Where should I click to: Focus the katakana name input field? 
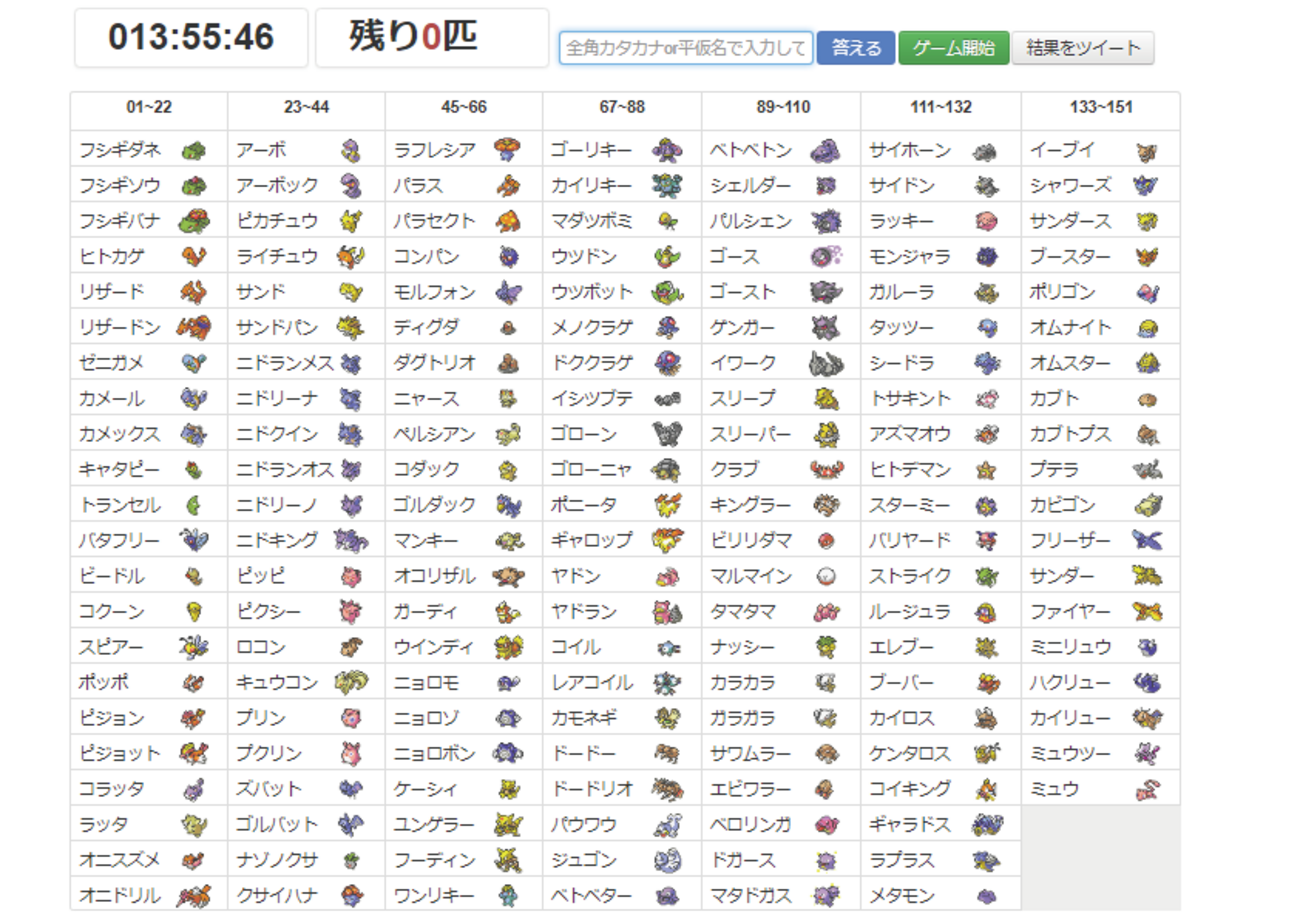[x=686, y=47]
